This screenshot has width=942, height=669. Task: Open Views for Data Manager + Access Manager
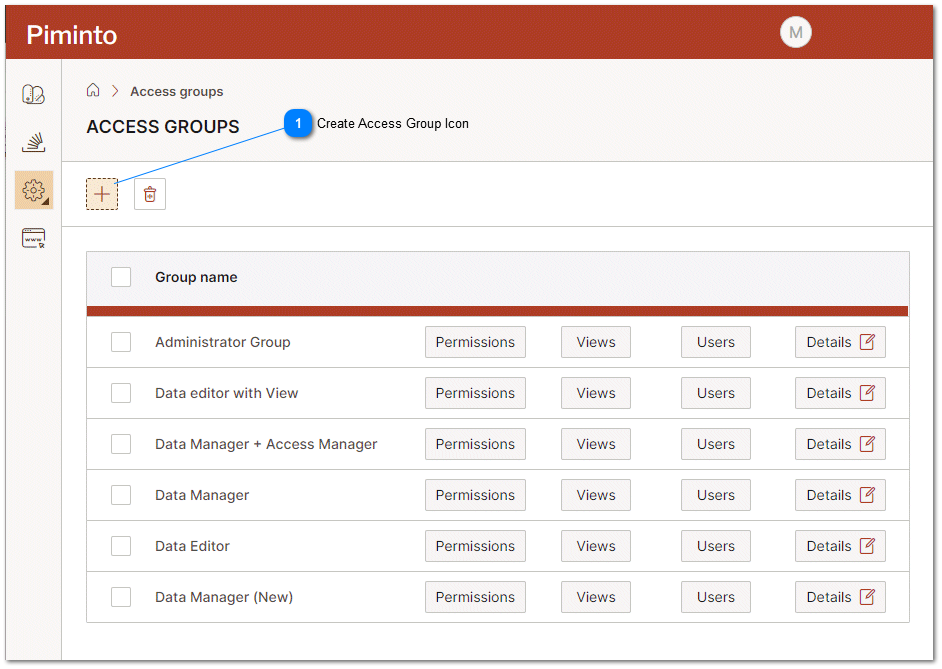(595, 443)
